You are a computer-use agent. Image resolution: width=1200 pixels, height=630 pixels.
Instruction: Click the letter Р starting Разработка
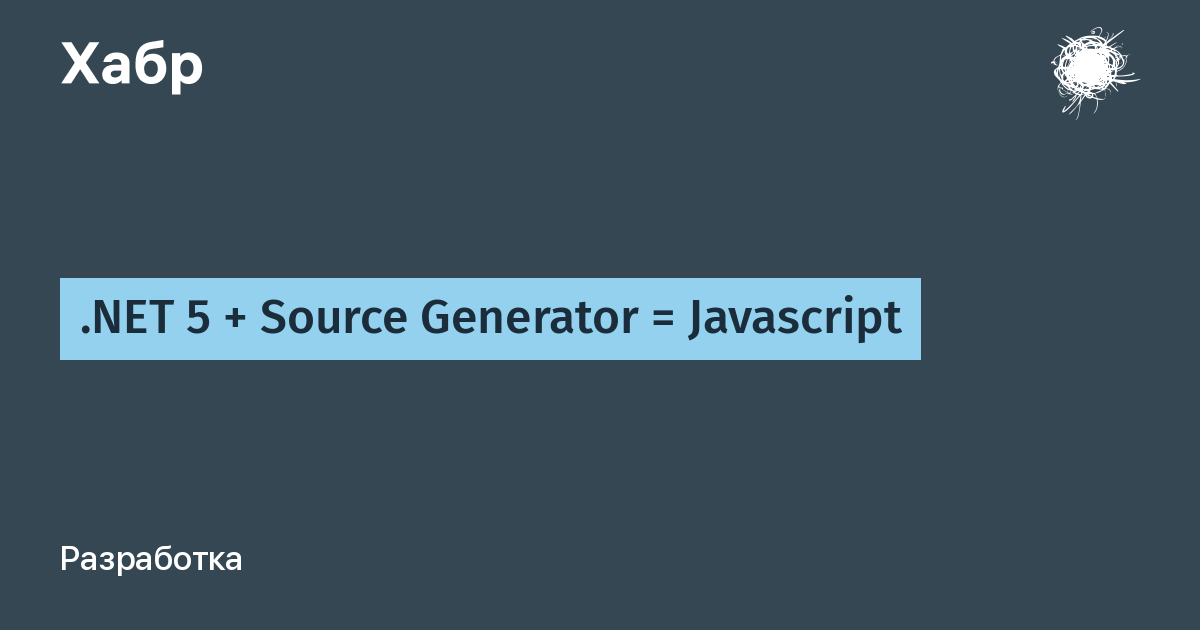(70, 559)
